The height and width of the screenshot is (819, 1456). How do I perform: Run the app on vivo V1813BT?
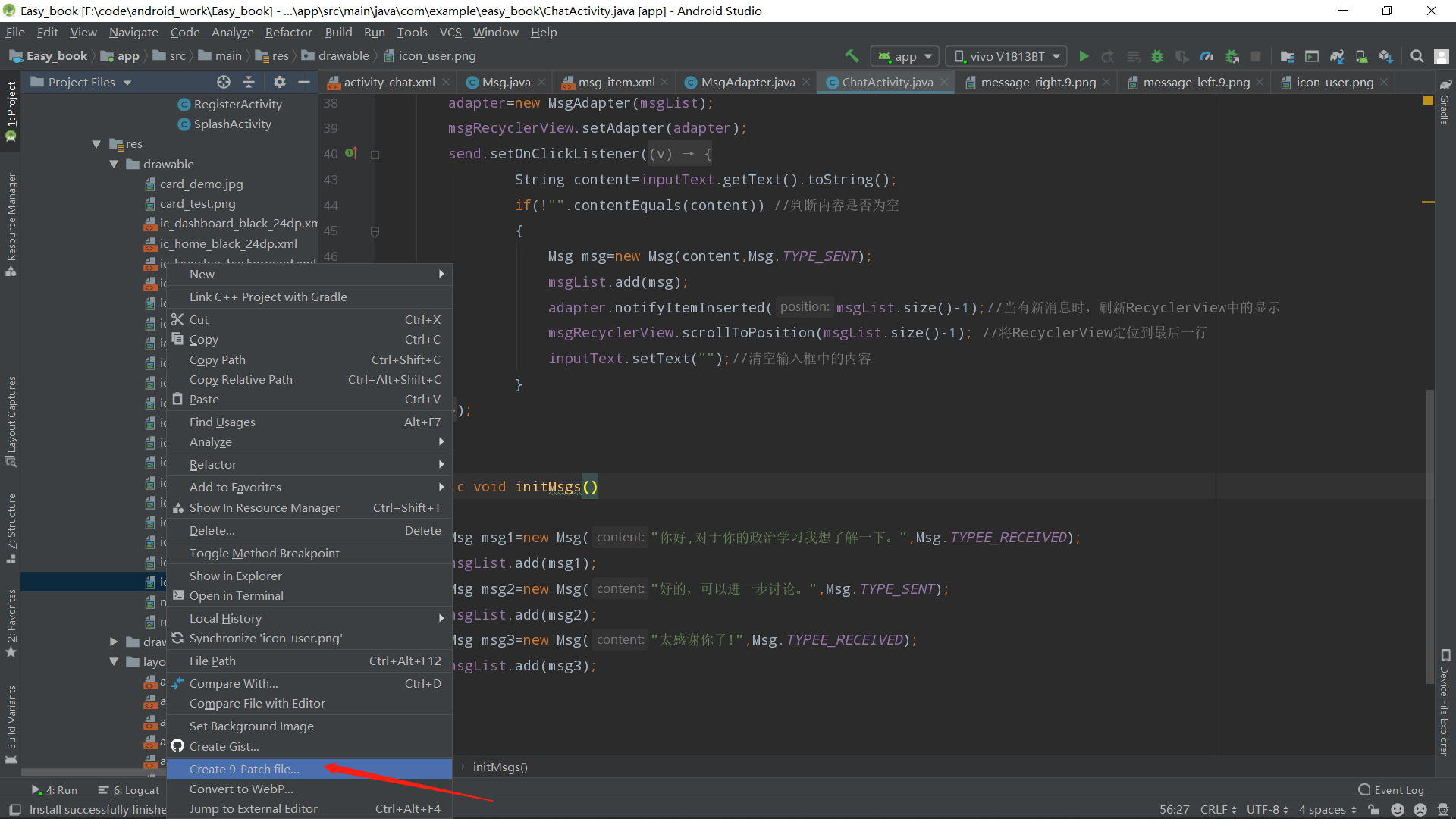(x=1084, y=55)
